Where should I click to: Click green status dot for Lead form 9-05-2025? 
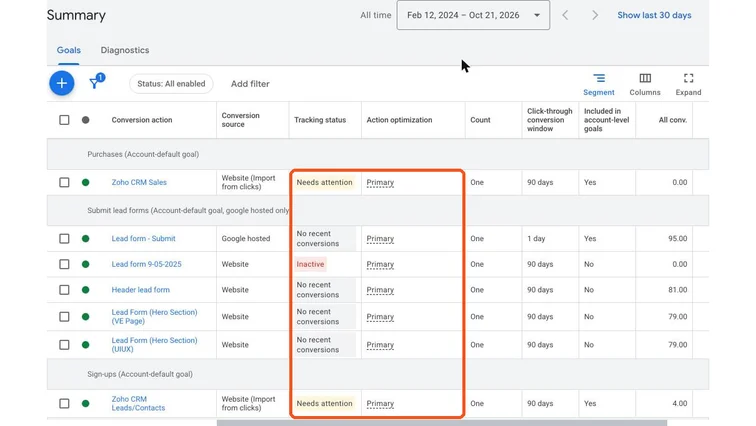[85, 264]
